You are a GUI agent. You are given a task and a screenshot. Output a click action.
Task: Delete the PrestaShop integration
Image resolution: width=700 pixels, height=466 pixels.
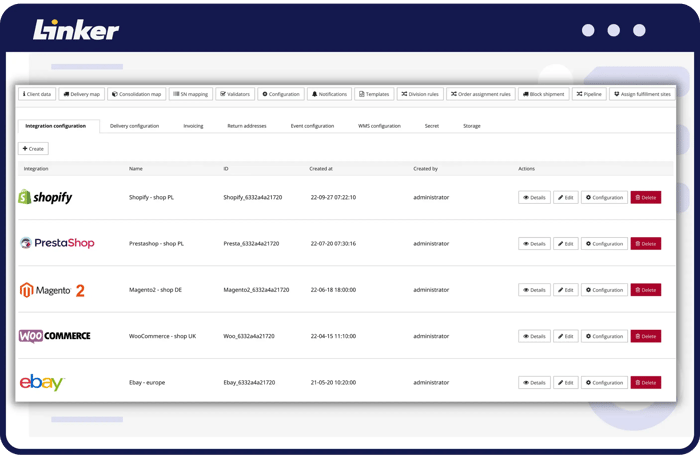[646, 244]
